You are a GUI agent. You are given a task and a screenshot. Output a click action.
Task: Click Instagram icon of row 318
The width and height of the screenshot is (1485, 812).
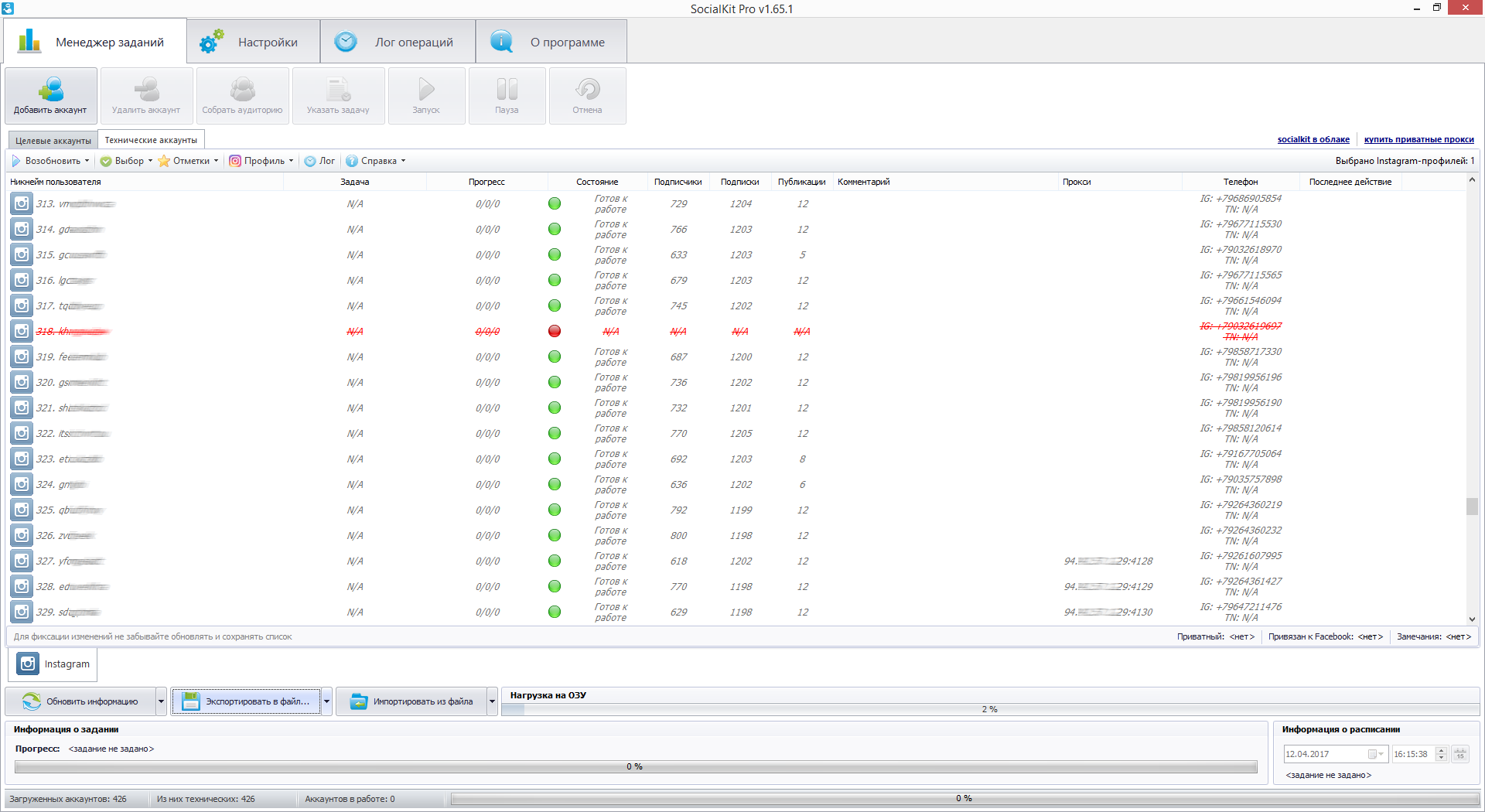click(22, 331)
